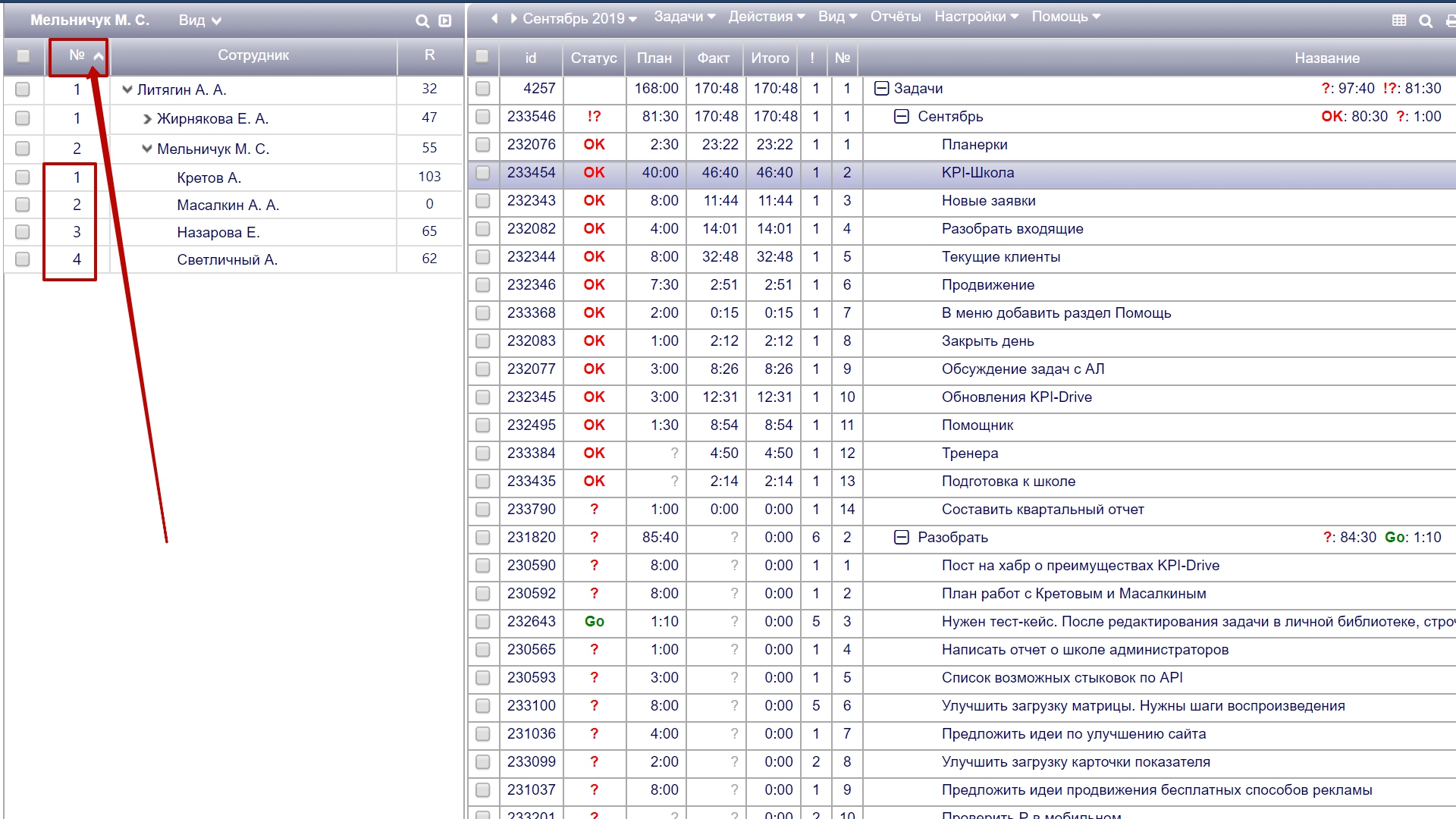
Task: Select employee Назарова Е.
Action: click(x=218, y=233)
